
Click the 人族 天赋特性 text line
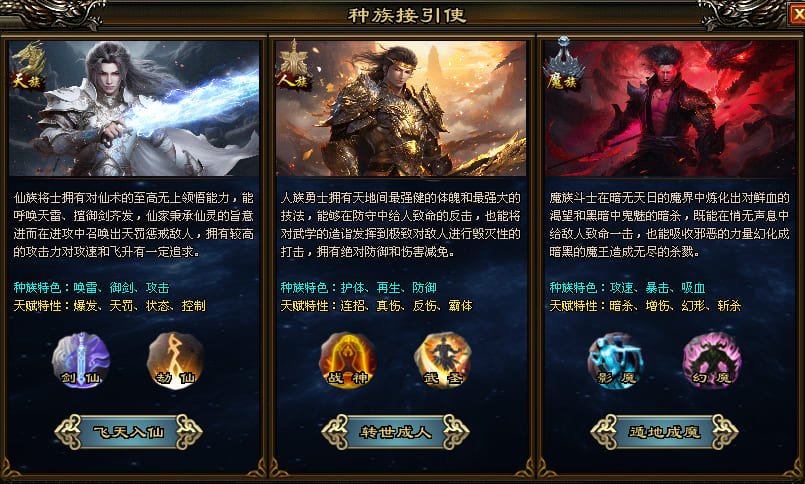(376, 306)
